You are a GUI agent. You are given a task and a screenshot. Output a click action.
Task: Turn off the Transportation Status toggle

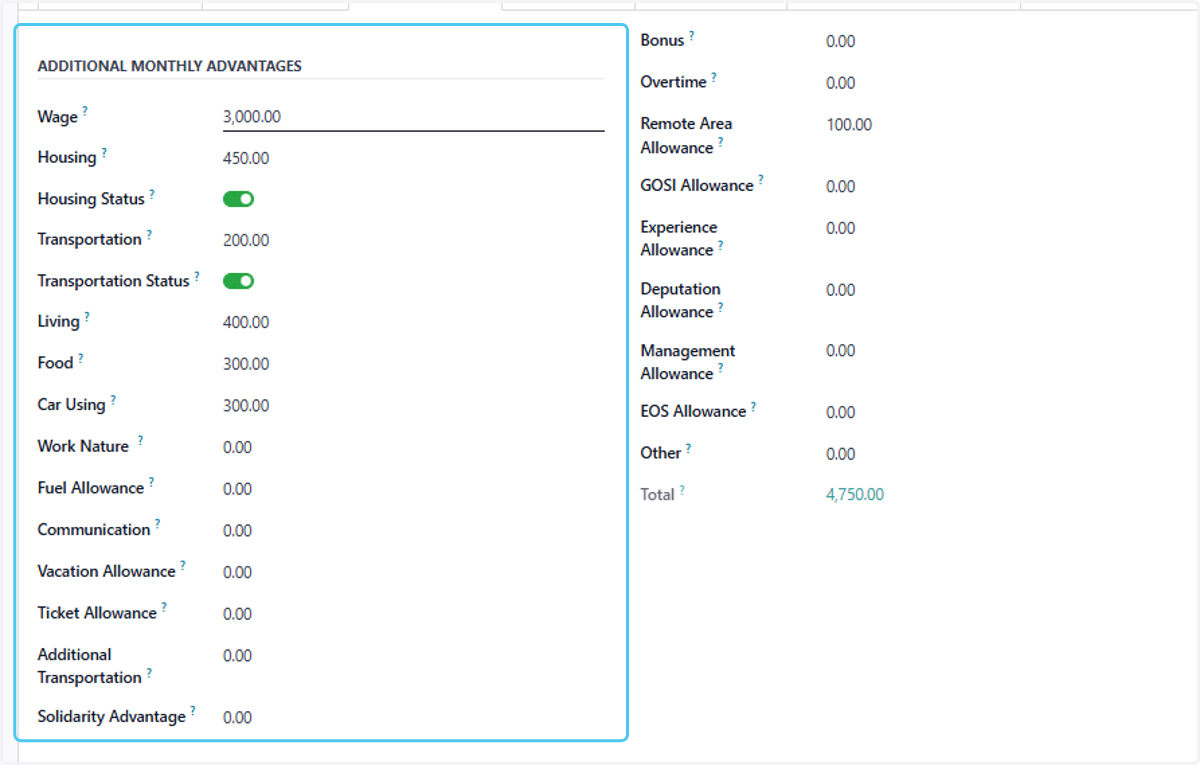click(x=239, y=281)
